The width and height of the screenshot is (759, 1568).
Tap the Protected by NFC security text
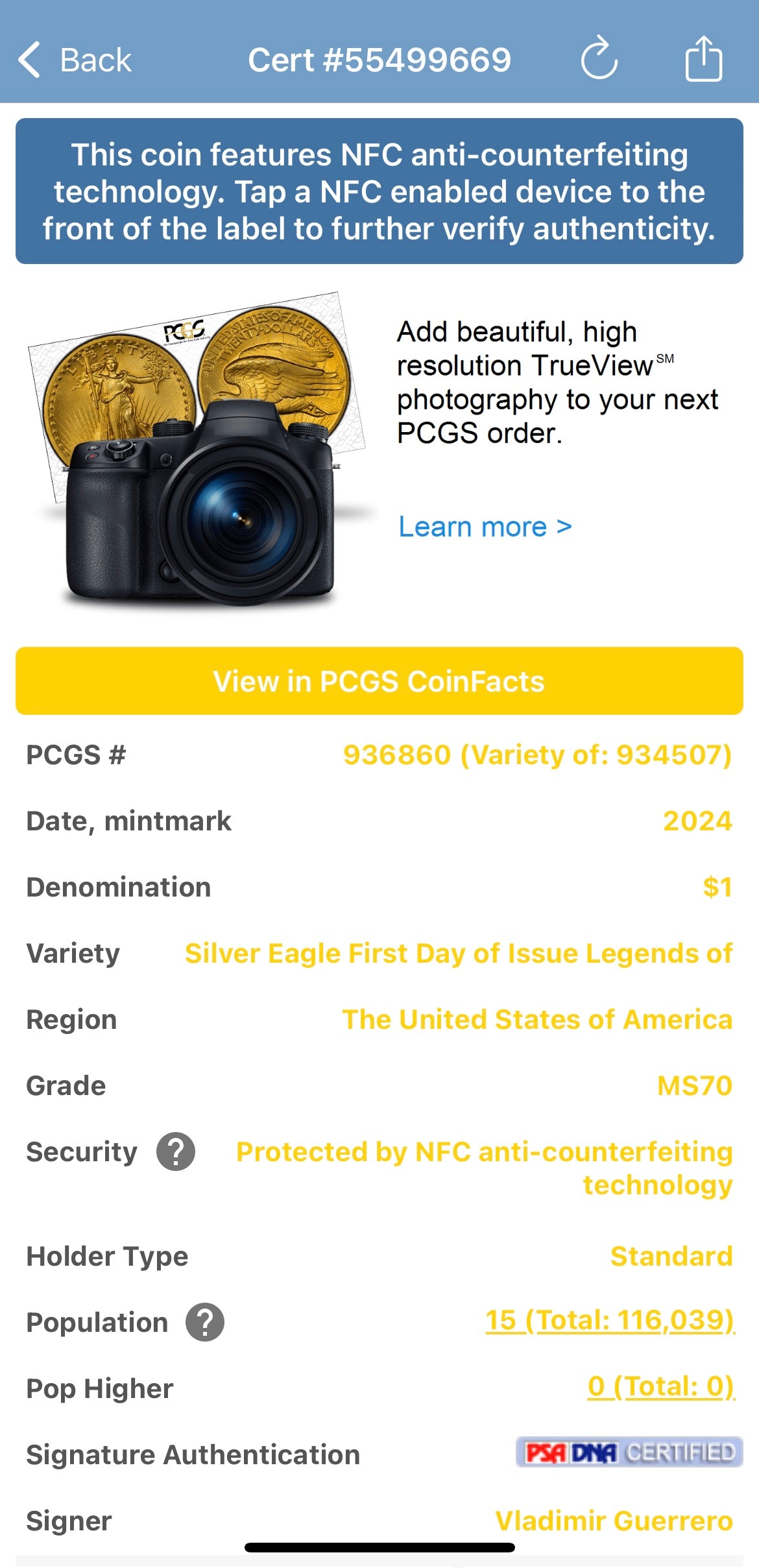point(484,1168)
